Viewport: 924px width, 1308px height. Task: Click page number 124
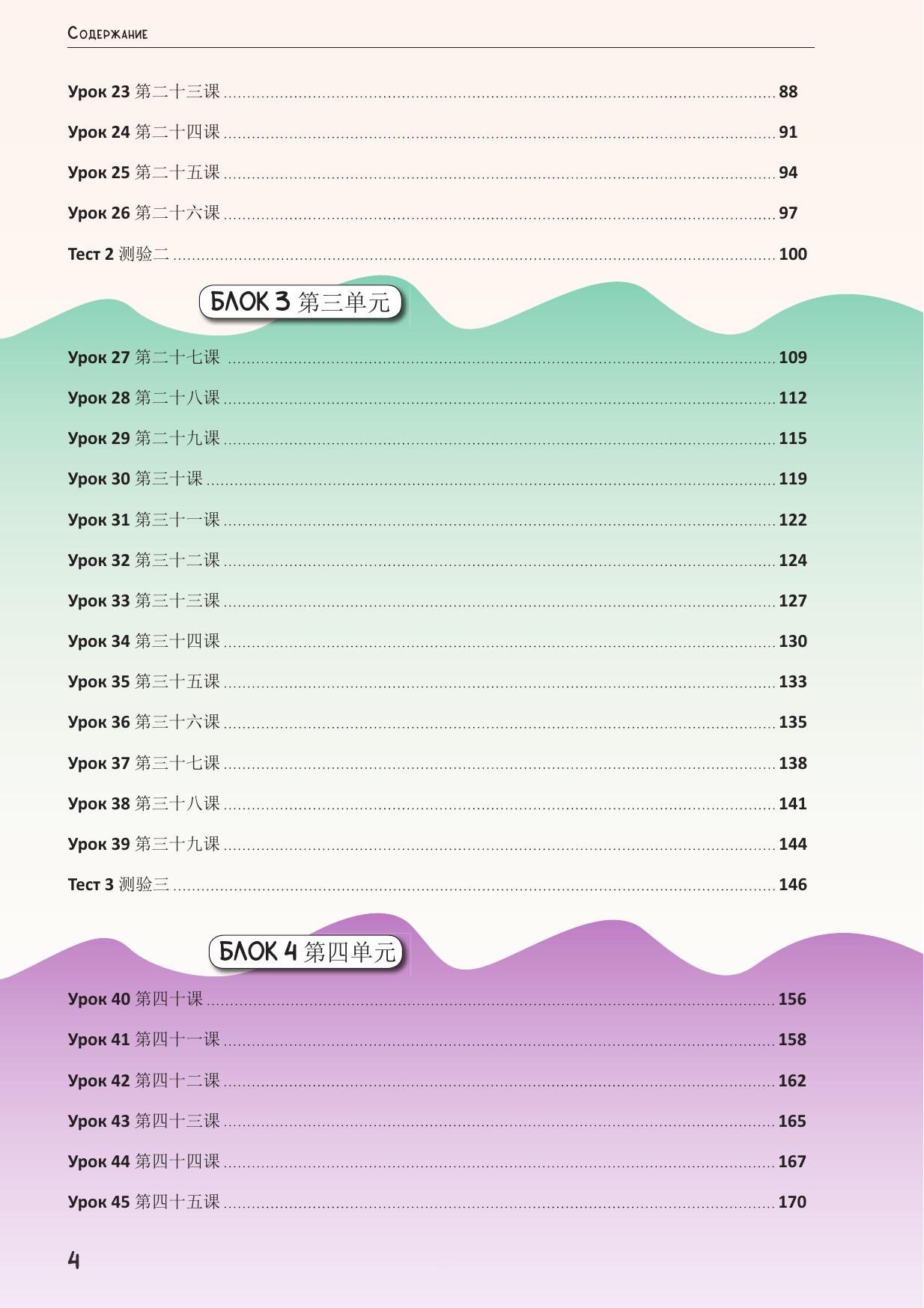[x=792, y=561]
